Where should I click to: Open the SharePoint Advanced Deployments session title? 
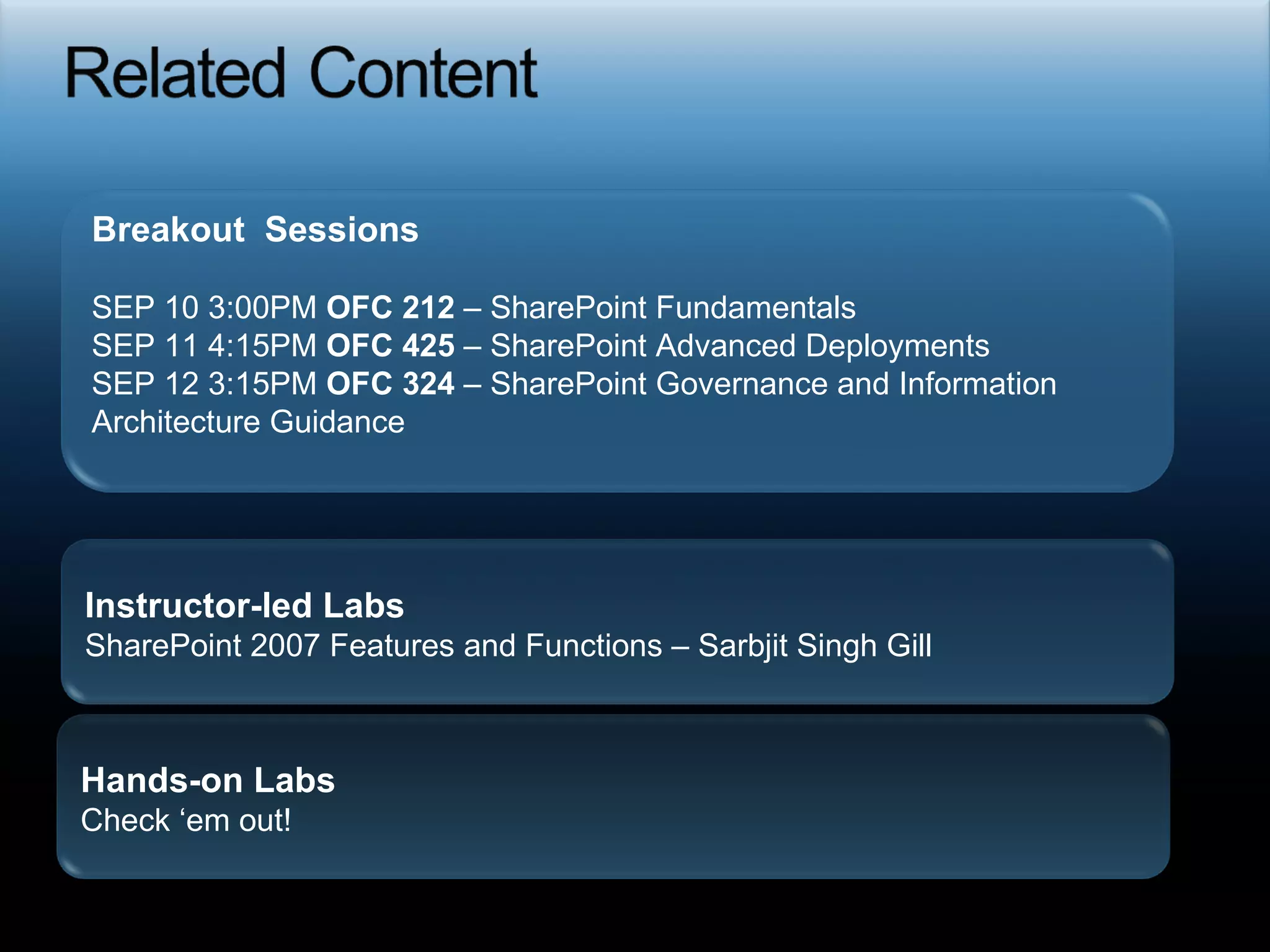click(x=739, y=346)
